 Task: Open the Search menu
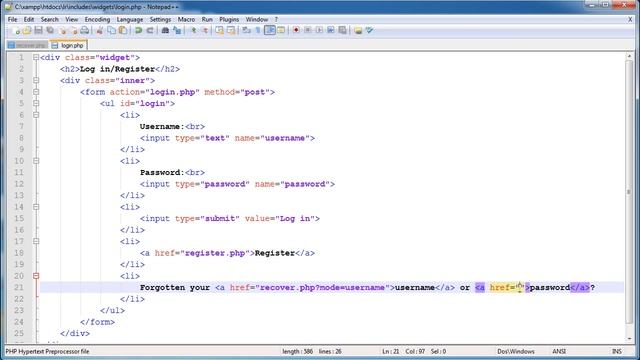49,19
